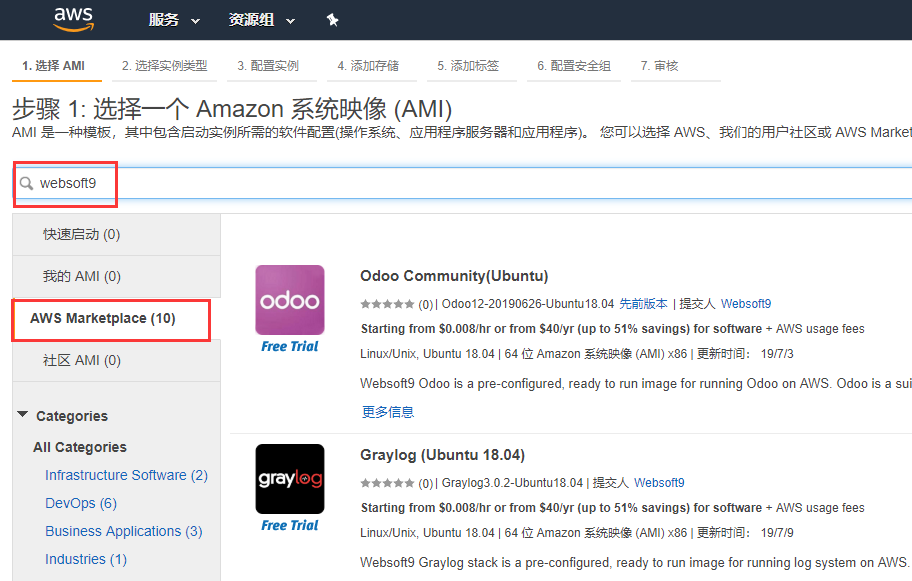Collapse the Categories section triangle

pyautogui.click(x=23, y=415)
